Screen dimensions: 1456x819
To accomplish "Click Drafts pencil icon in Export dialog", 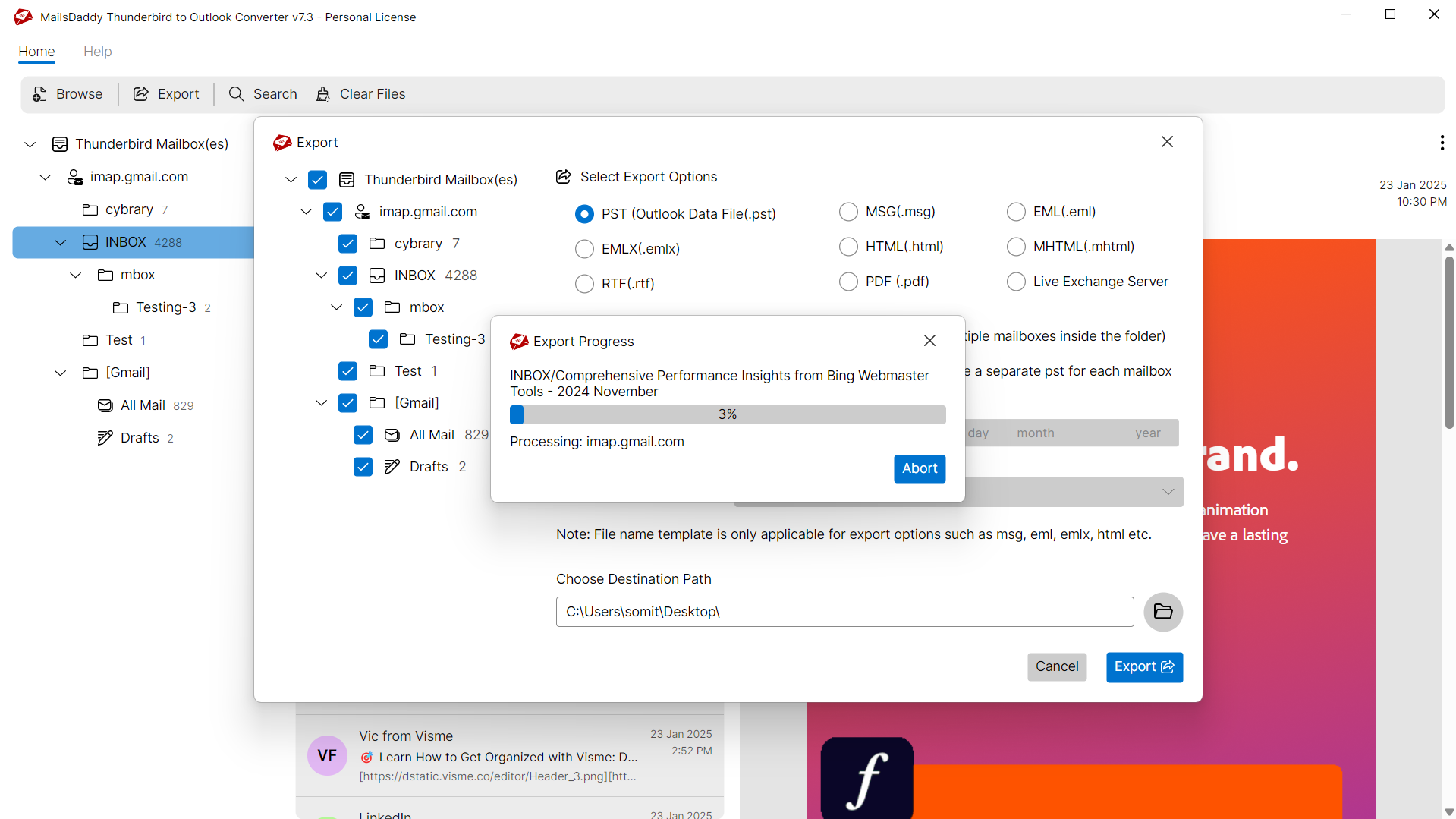I will click(392, 467).
